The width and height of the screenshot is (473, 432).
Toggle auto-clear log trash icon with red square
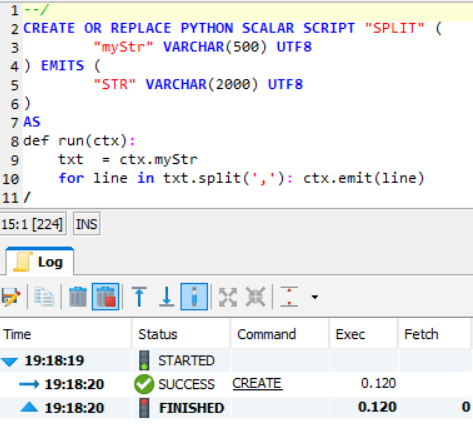(105, 297)
